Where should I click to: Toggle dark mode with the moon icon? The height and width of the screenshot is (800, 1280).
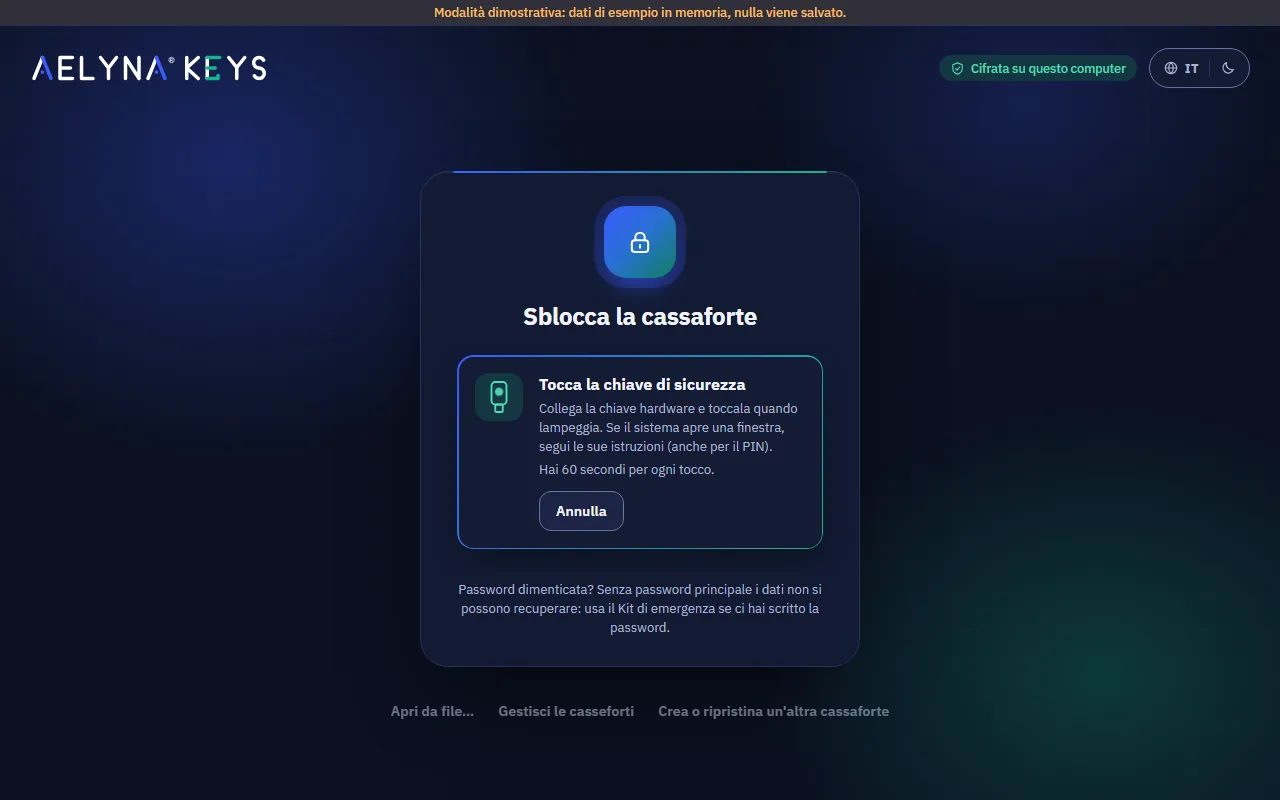click(x=1229, y=69)
